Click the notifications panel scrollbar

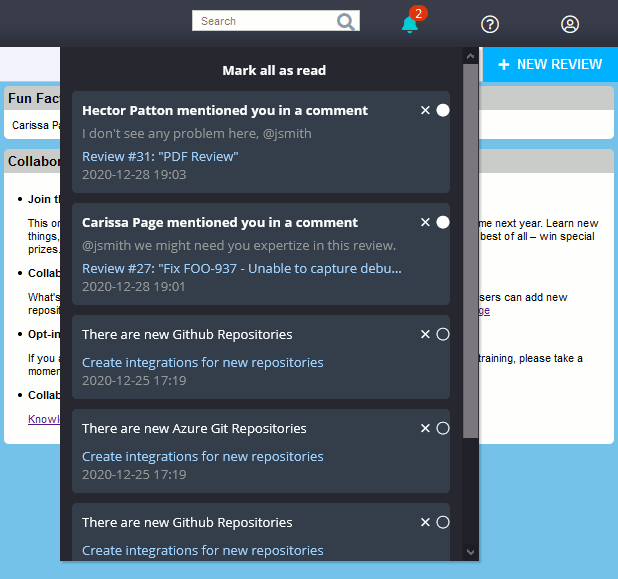pos(470,250)
